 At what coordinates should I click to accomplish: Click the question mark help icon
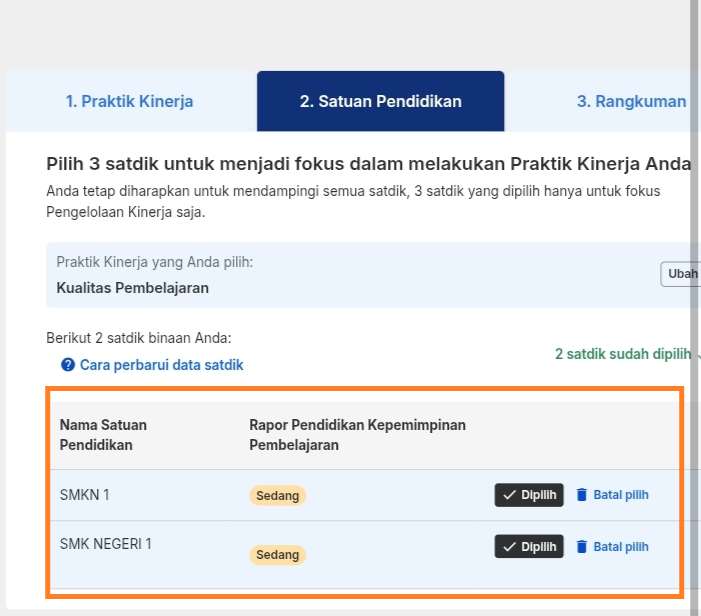click(68, 365)
